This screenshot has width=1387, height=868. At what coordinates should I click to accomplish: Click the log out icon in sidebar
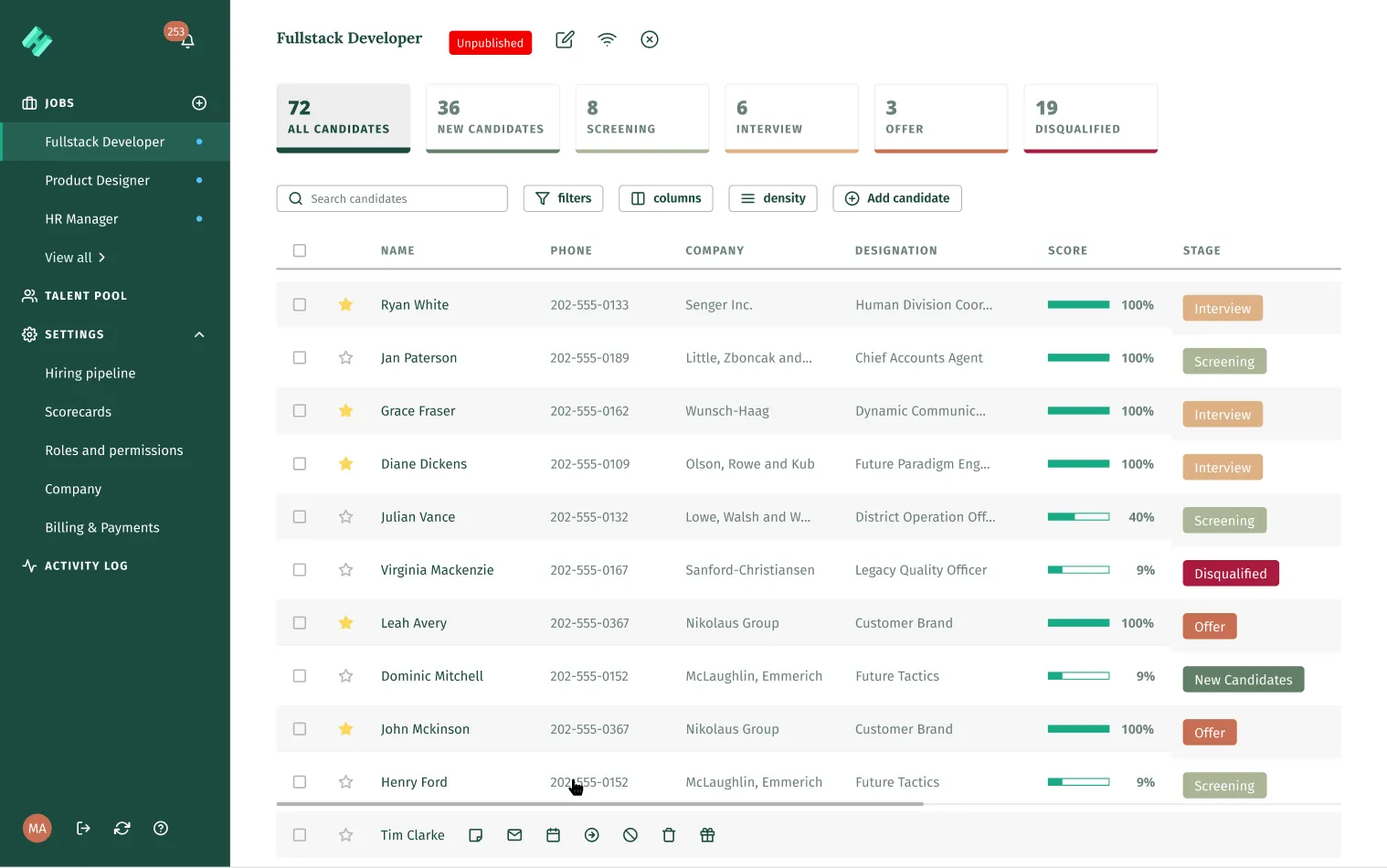[x=83, y=828]
